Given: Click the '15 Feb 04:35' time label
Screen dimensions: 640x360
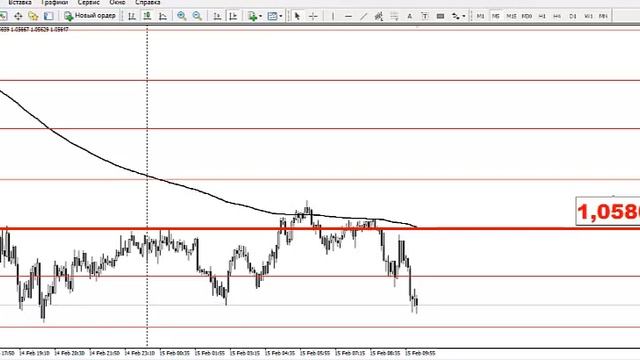Looking at the screenshot, I should pos(280,353).
